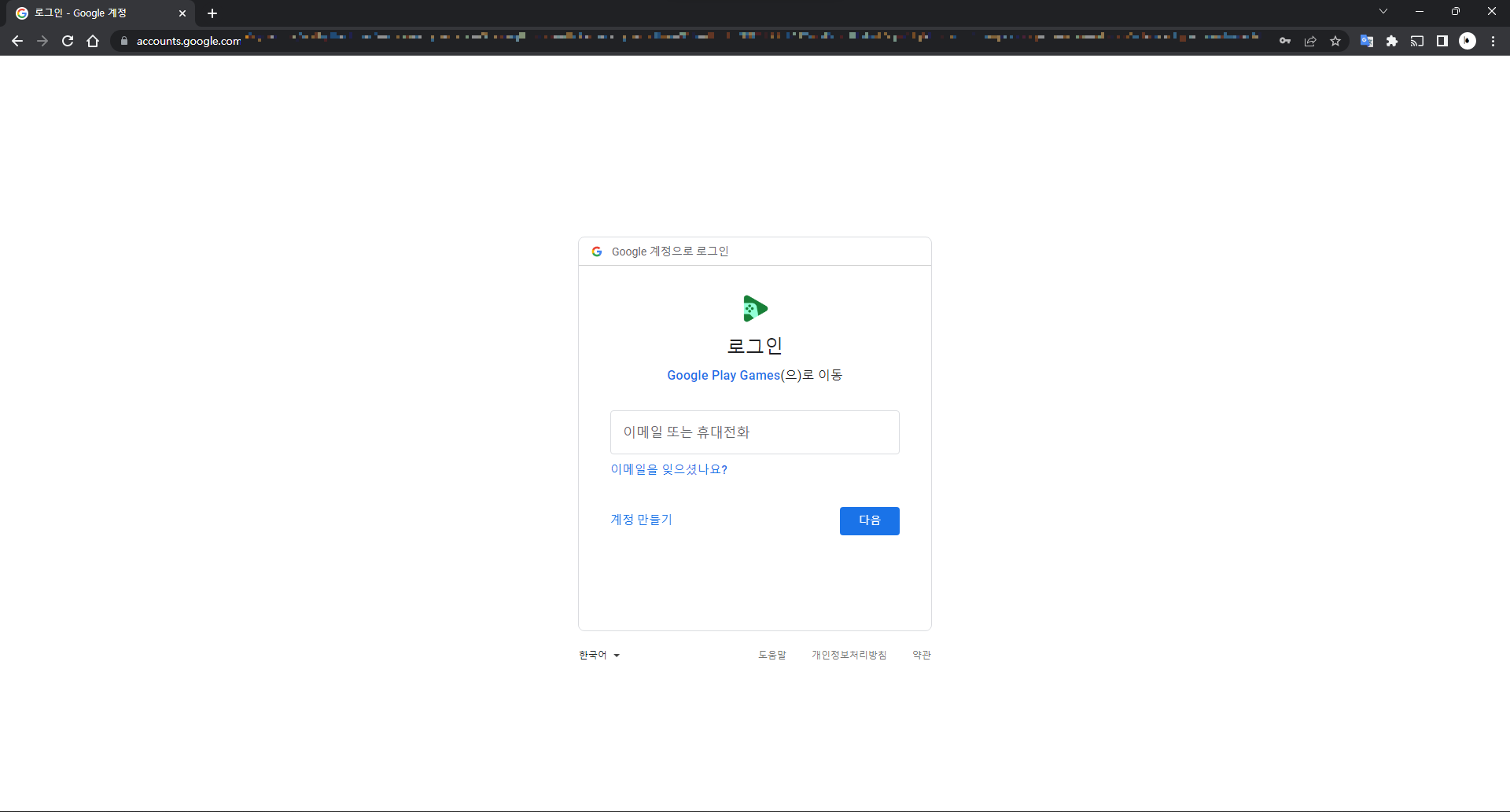Click the '이메일을 잊으셨나요?' link
This screenshot has height=812, width=1510.
[669, 469]
